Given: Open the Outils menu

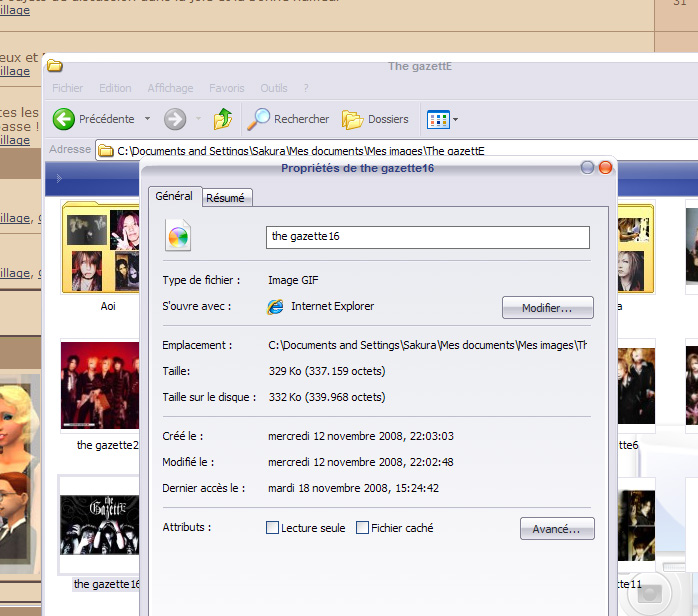Looking at the screenshot, I should 274,88.
